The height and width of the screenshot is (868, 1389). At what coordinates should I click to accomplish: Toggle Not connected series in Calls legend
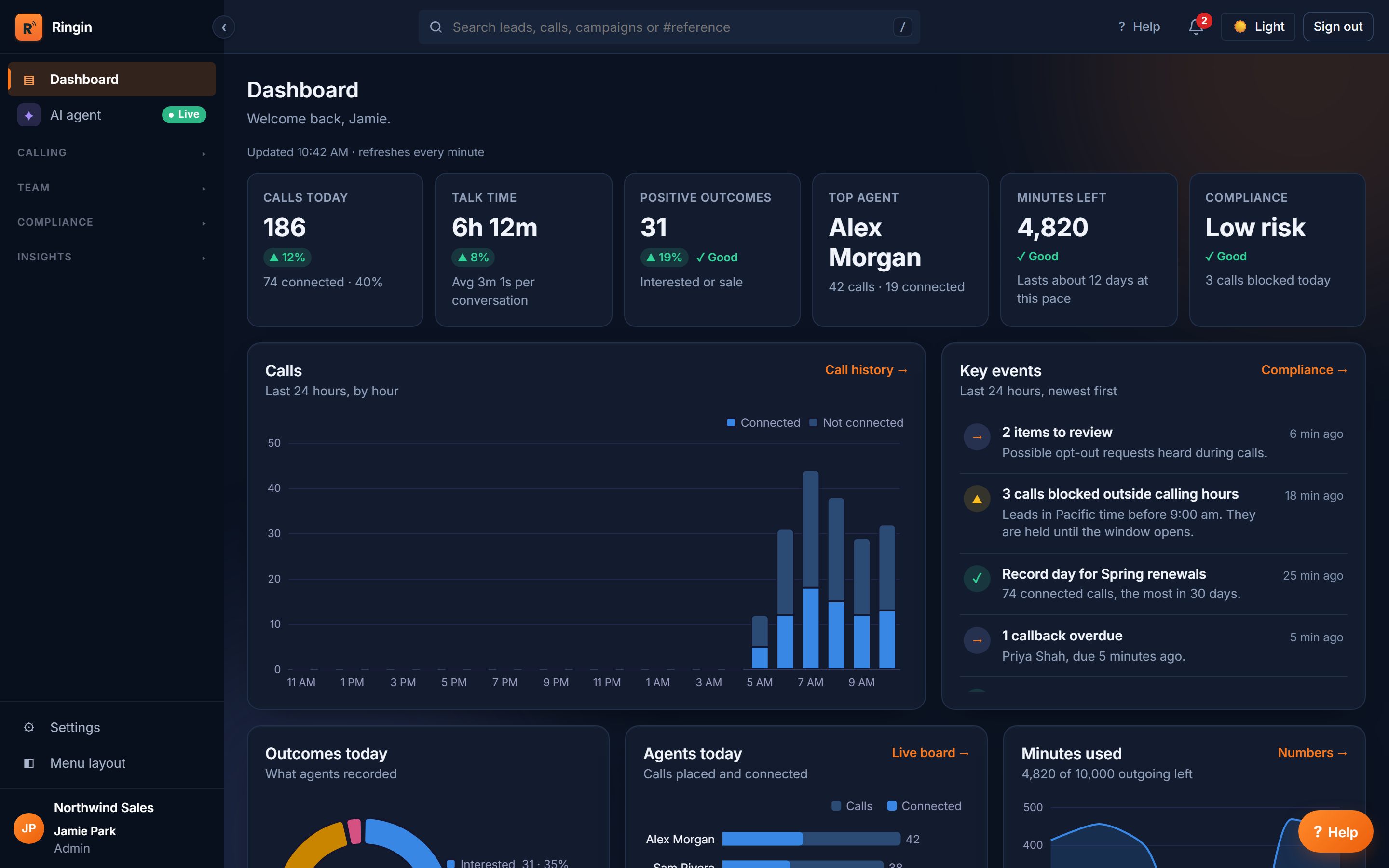tap(856, 423)
